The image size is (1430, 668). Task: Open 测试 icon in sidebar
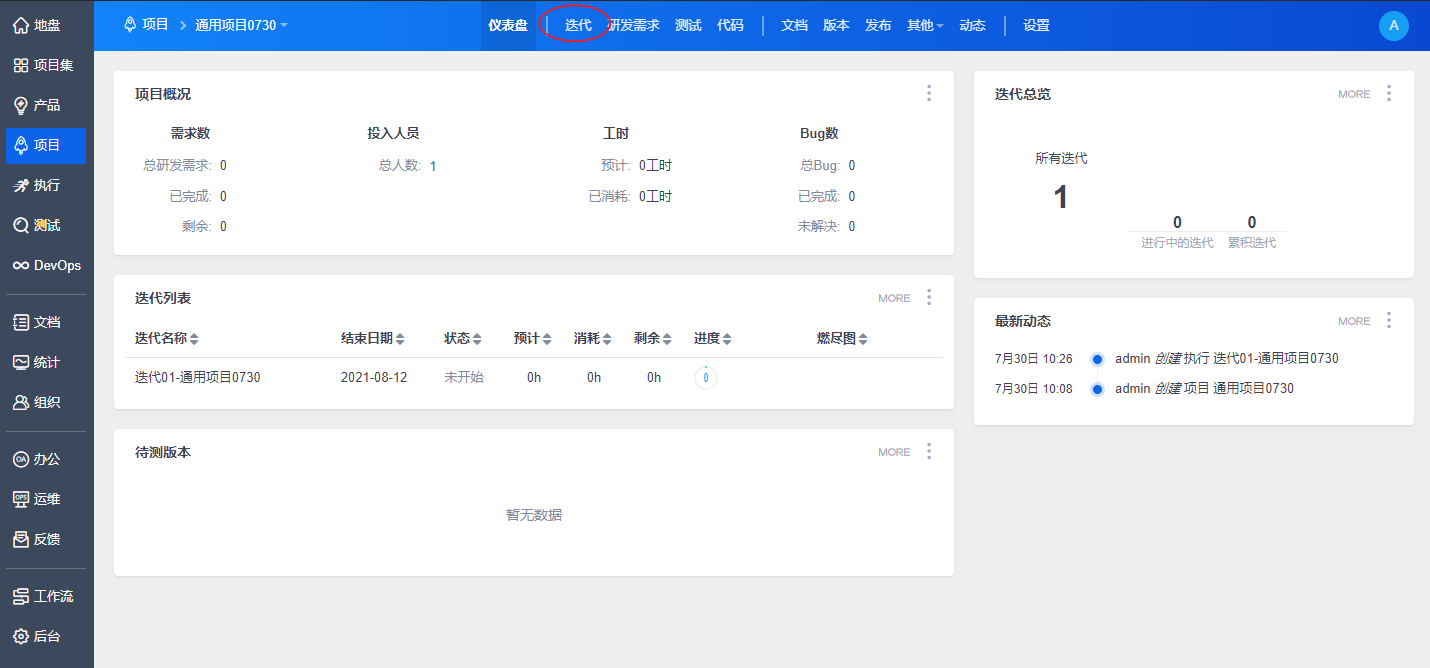pos(20,226)
